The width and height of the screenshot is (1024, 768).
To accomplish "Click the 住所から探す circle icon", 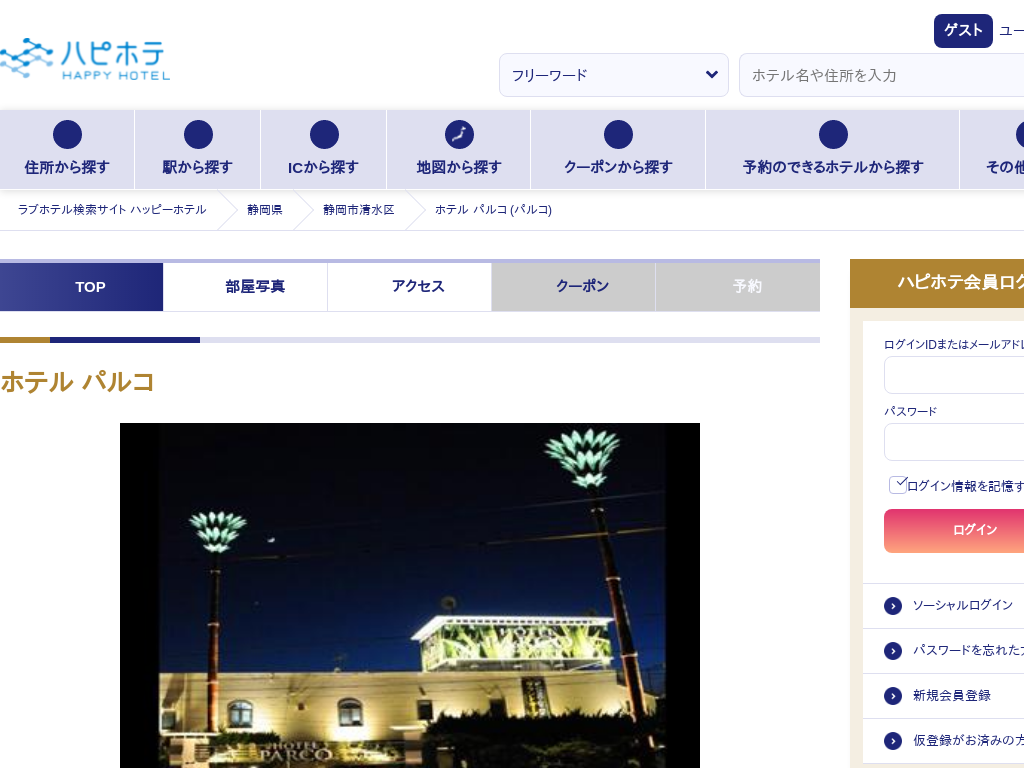I will [67, 135].
